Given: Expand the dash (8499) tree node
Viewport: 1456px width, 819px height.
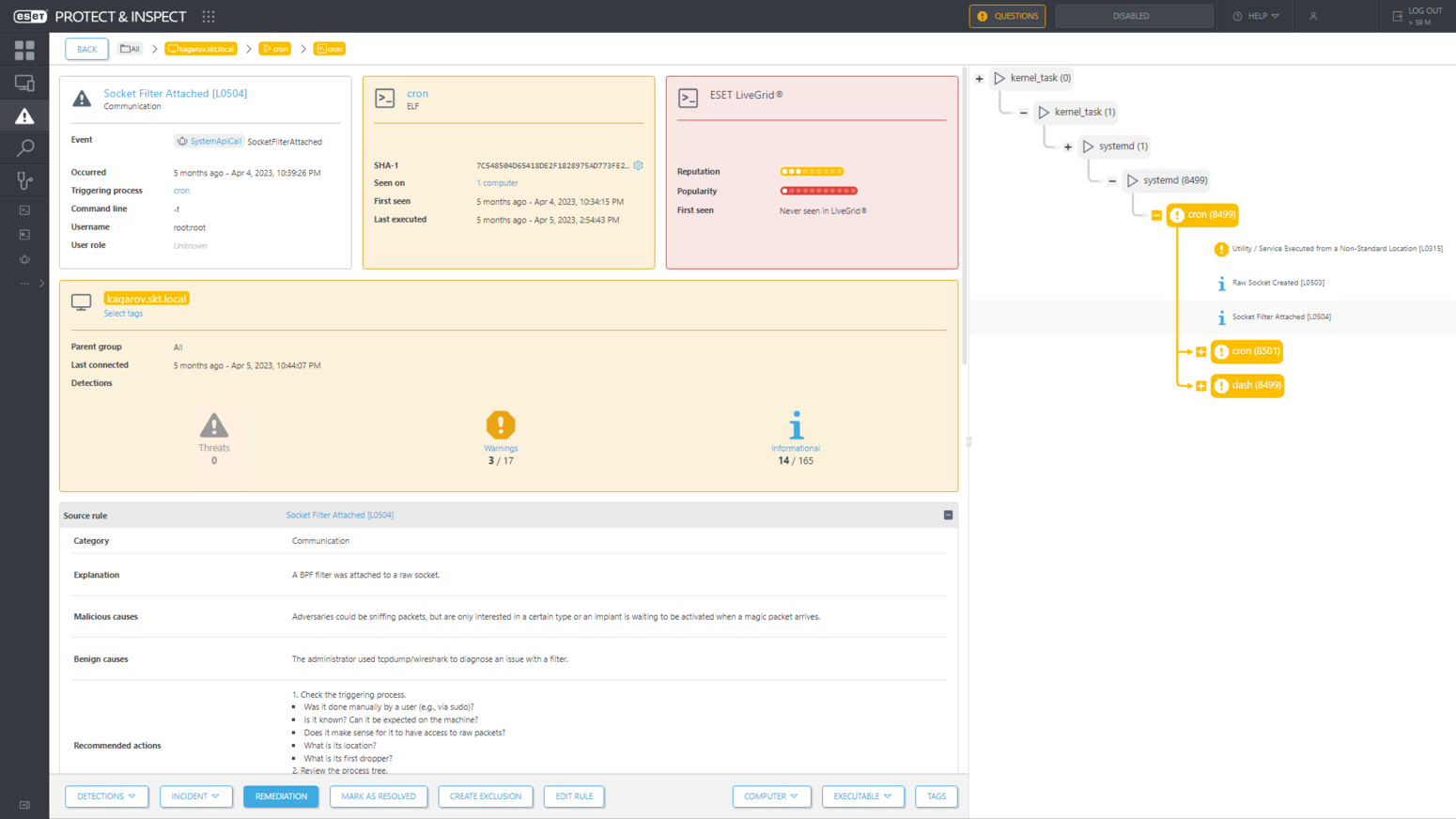Looking at the screenshot, I should (x=1200, y=386).
